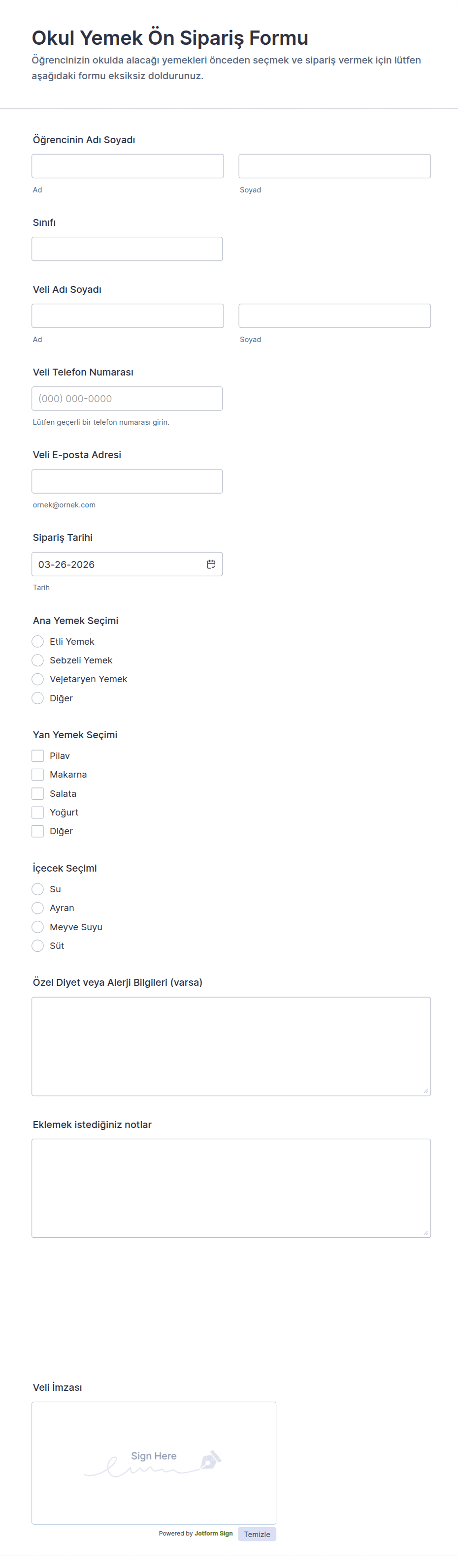Select Diğer under Ana Yemek Seçimi
This screenshot has width=458, height=1568.
tap(38, 698)
